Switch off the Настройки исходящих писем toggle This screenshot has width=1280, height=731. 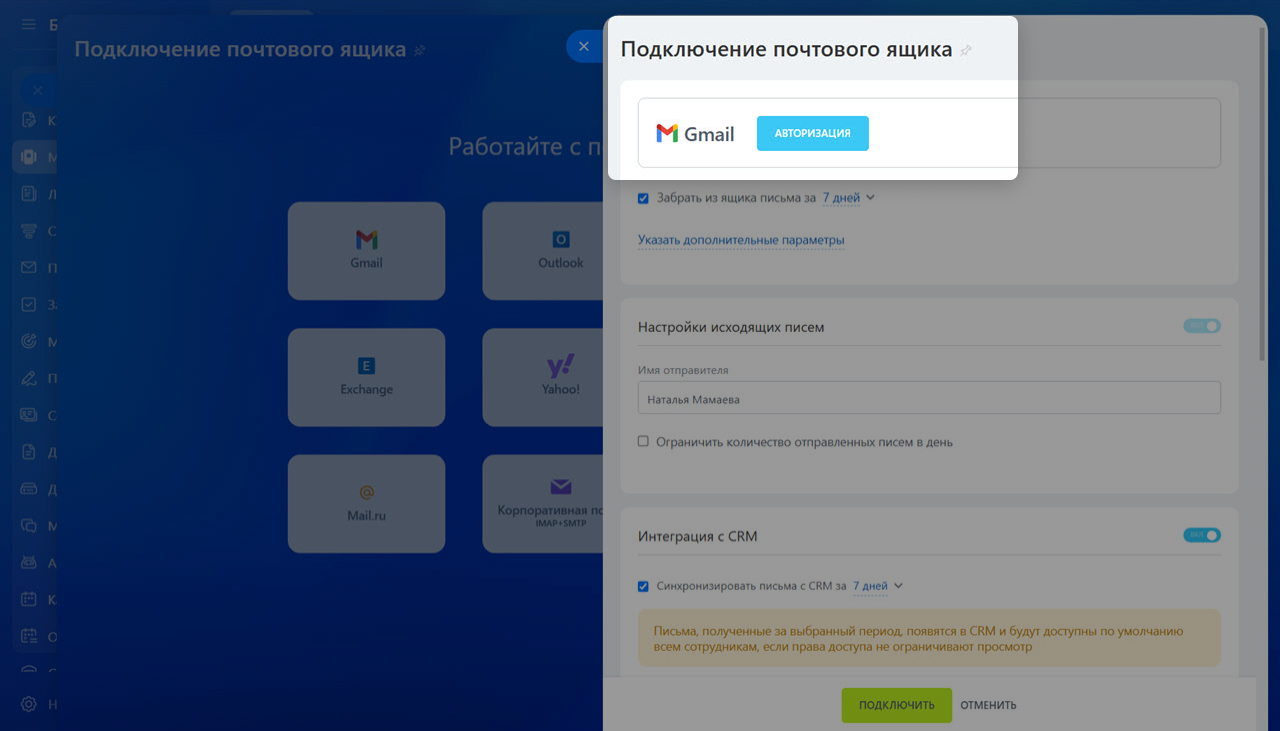pyautogui.click(x=1202, y=326)
